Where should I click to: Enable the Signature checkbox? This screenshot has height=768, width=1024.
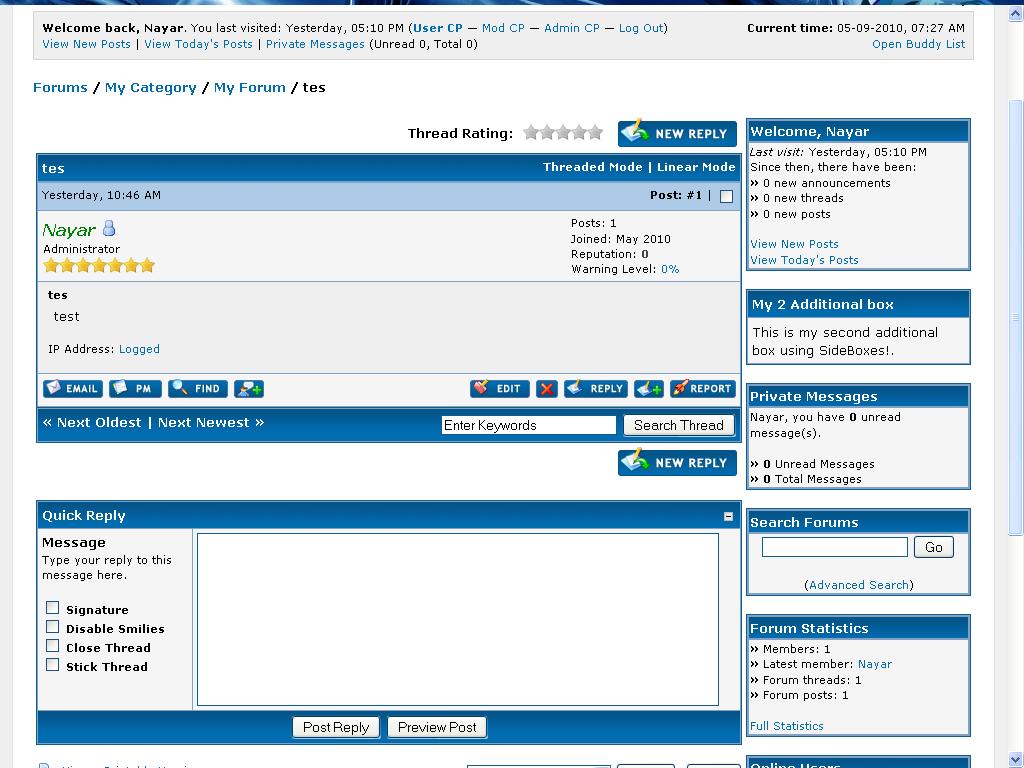point(52,608)
